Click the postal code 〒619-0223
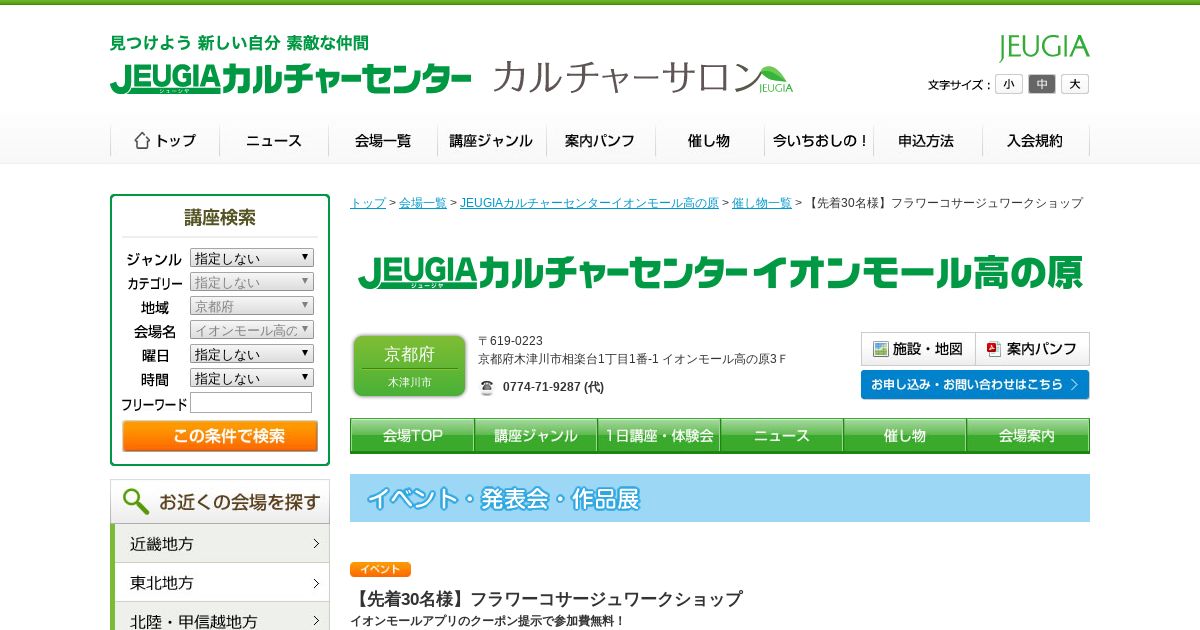 tap(510, 341)
